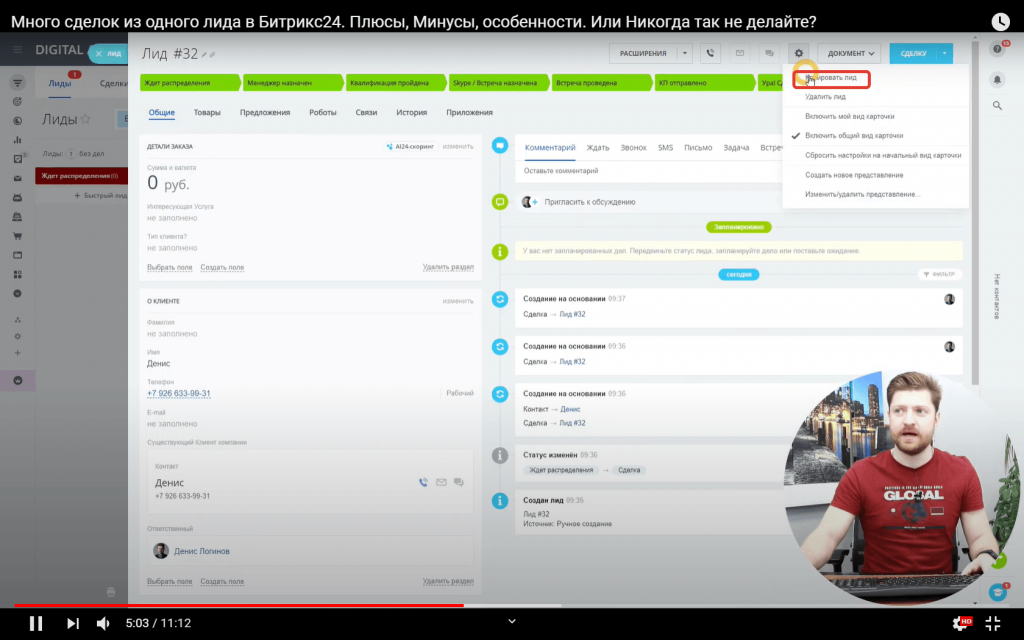The image size is (1024, 640).
Task: Open Изменить/удалить представление entry
Action: [x=862, y=195]
